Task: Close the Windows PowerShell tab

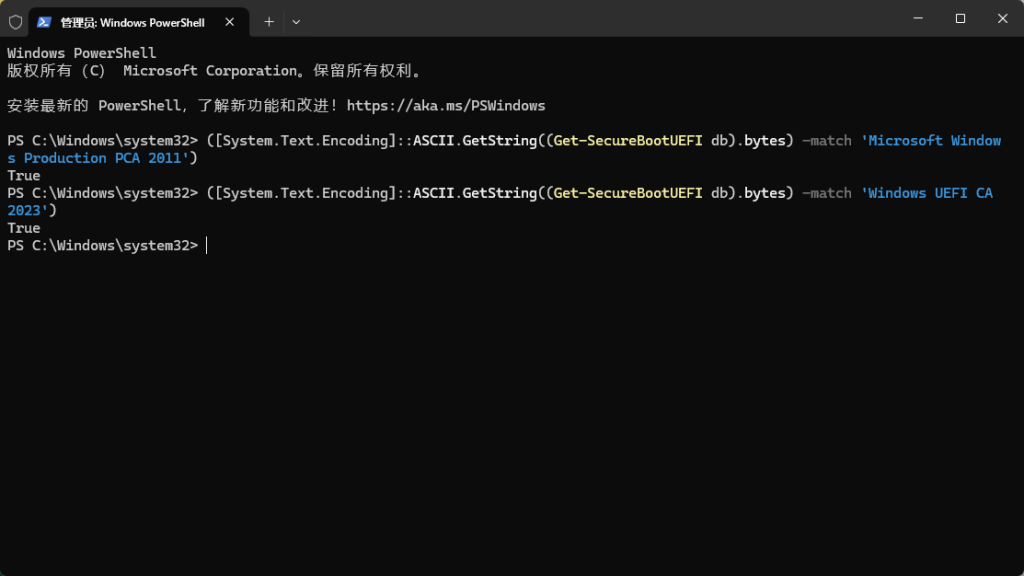Action: coord(231,21)
